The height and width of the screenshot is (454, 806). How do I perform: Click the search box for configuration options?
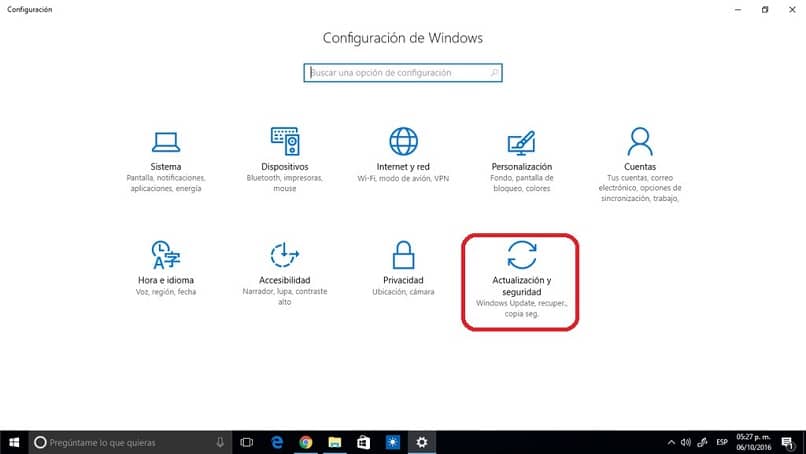coord(395,73)
